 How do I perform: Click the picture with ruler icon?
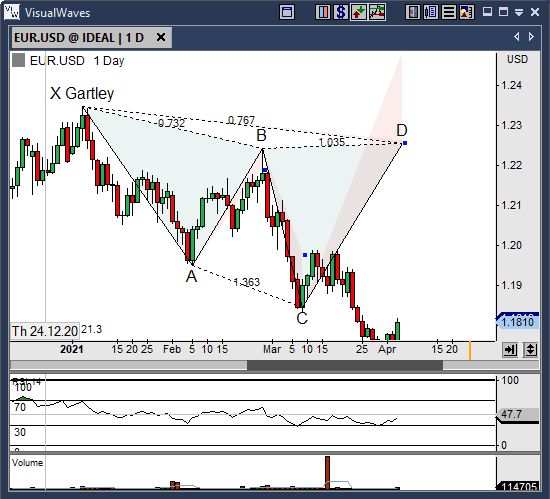(467, 13)
